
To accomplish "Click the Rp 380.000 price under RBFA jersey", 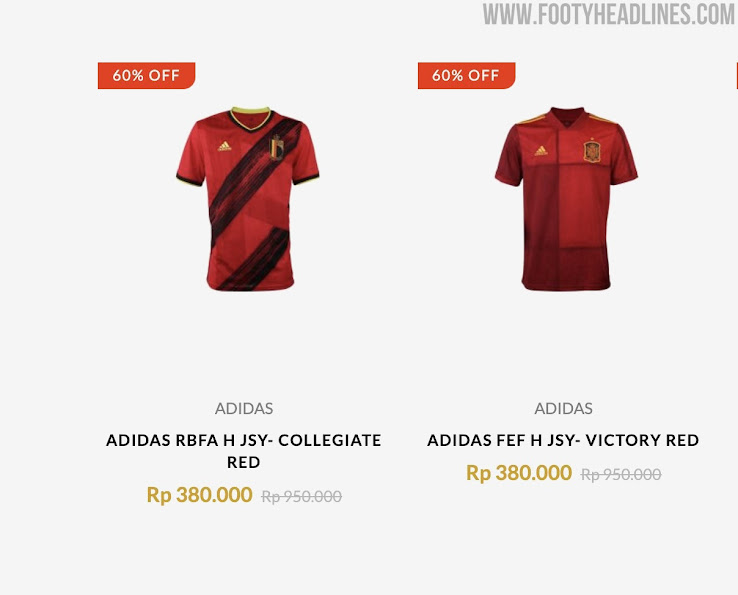I will coord(200,495).
